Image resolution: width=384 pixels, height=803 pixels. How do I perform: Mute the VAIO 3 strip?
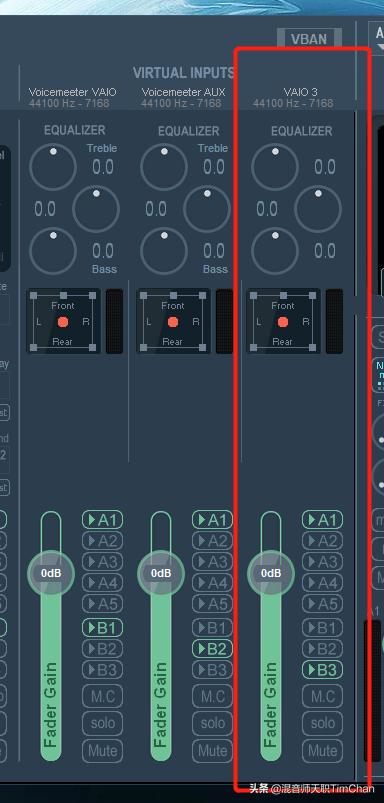(x=323, y=751)
